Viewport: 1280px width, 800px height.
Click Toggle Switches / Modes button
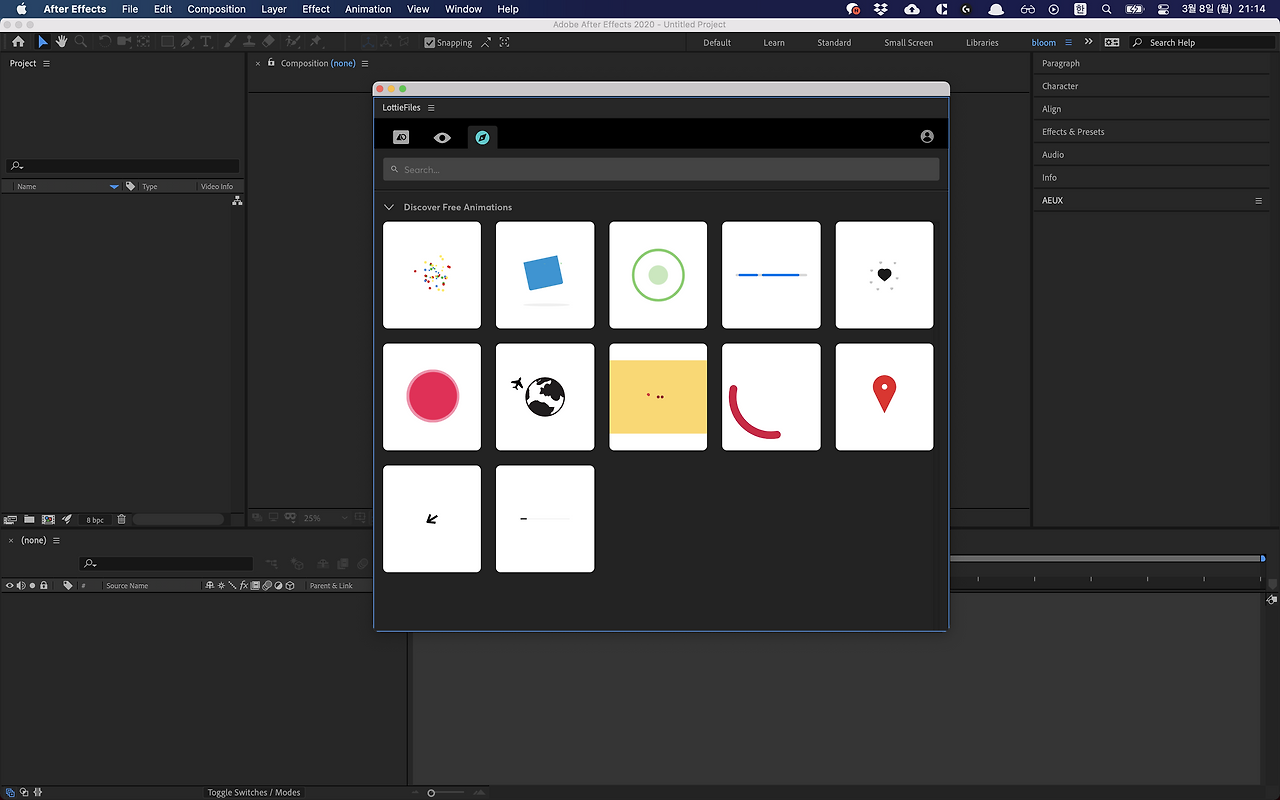254,792
